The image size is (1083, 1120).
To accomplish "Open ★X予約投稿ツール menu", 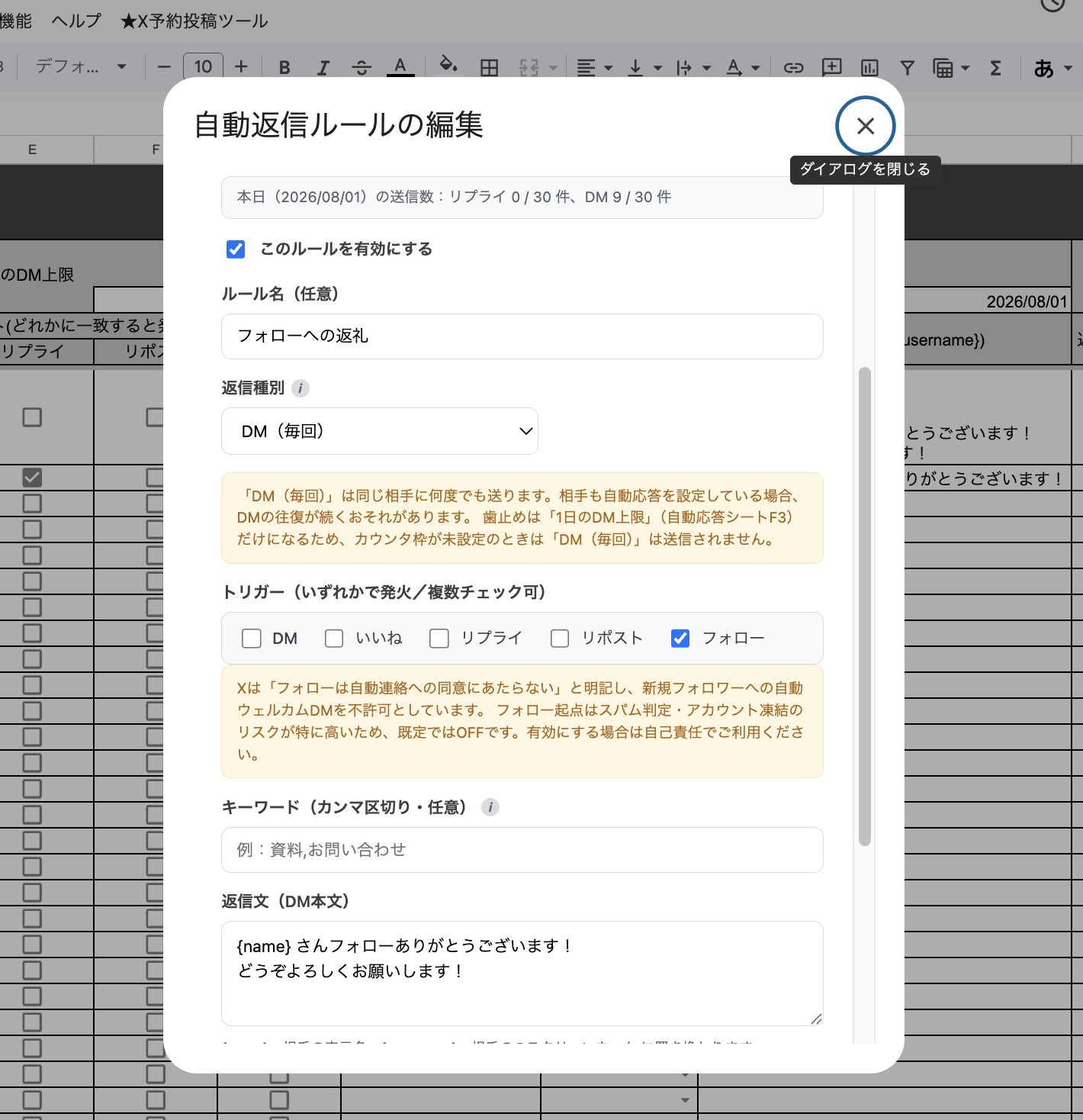I will [194, 21].
